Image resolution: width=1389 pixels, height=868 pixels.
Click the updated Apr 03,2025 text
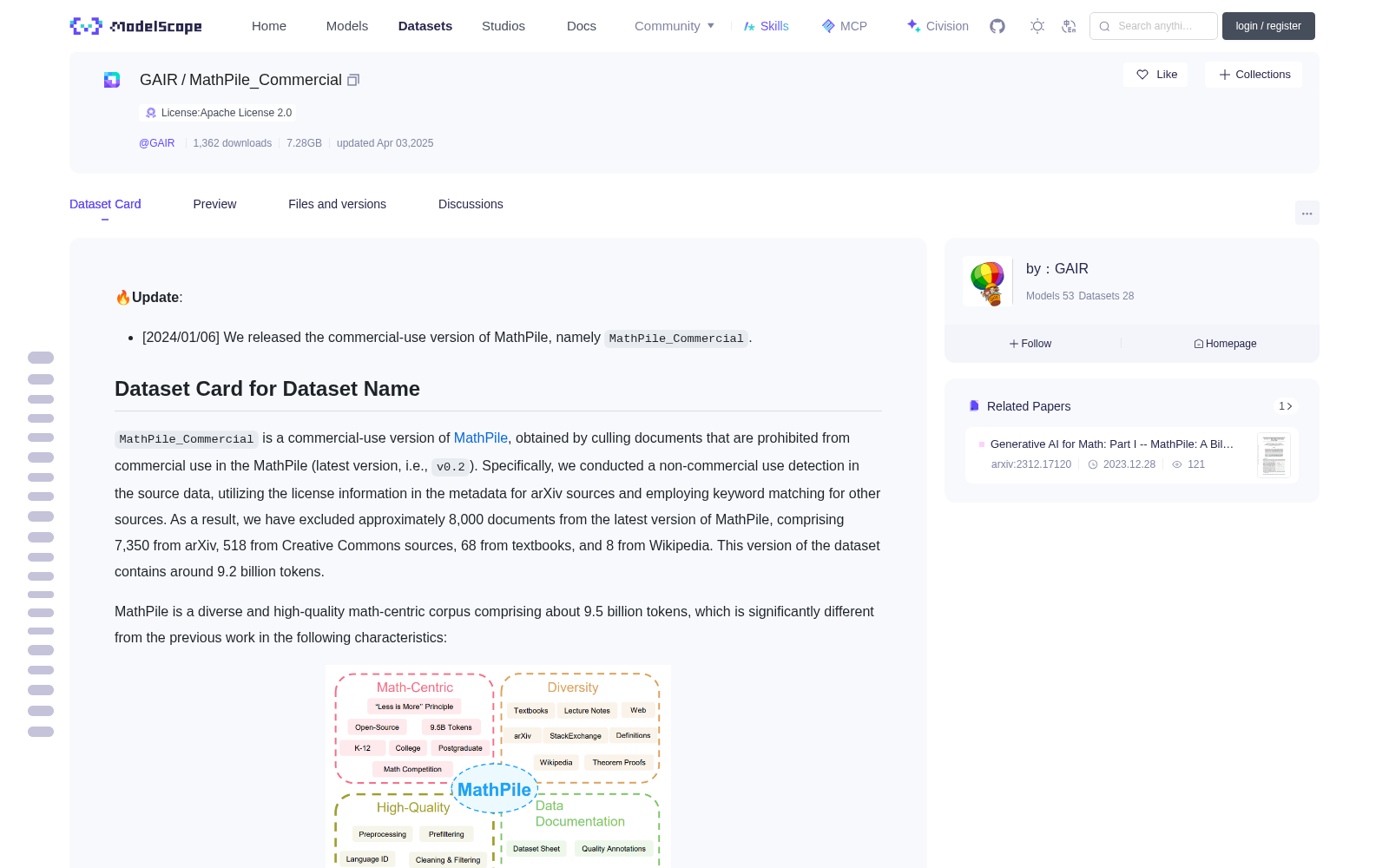click(x=385, y=143)
